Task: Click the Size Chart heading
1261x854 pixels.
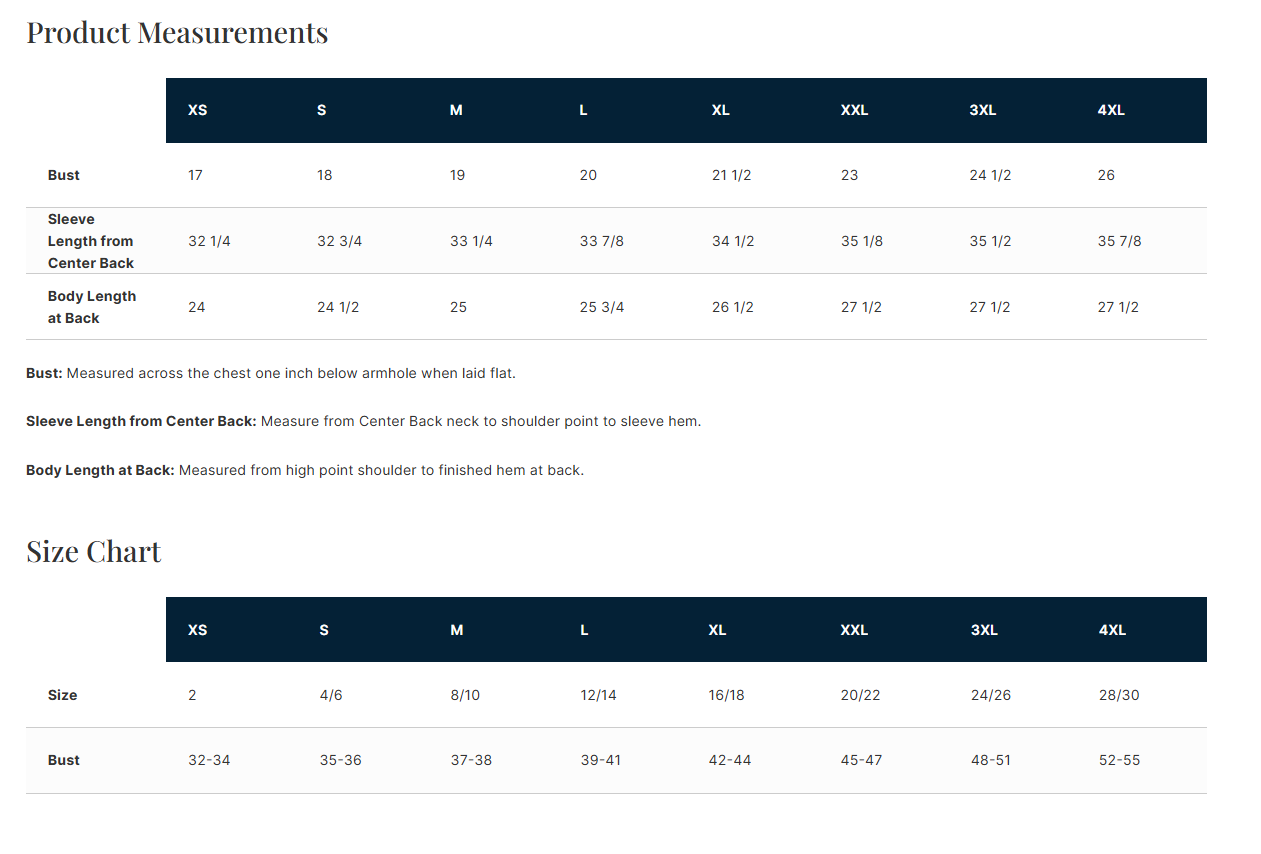Action: [x=93, y=552]
